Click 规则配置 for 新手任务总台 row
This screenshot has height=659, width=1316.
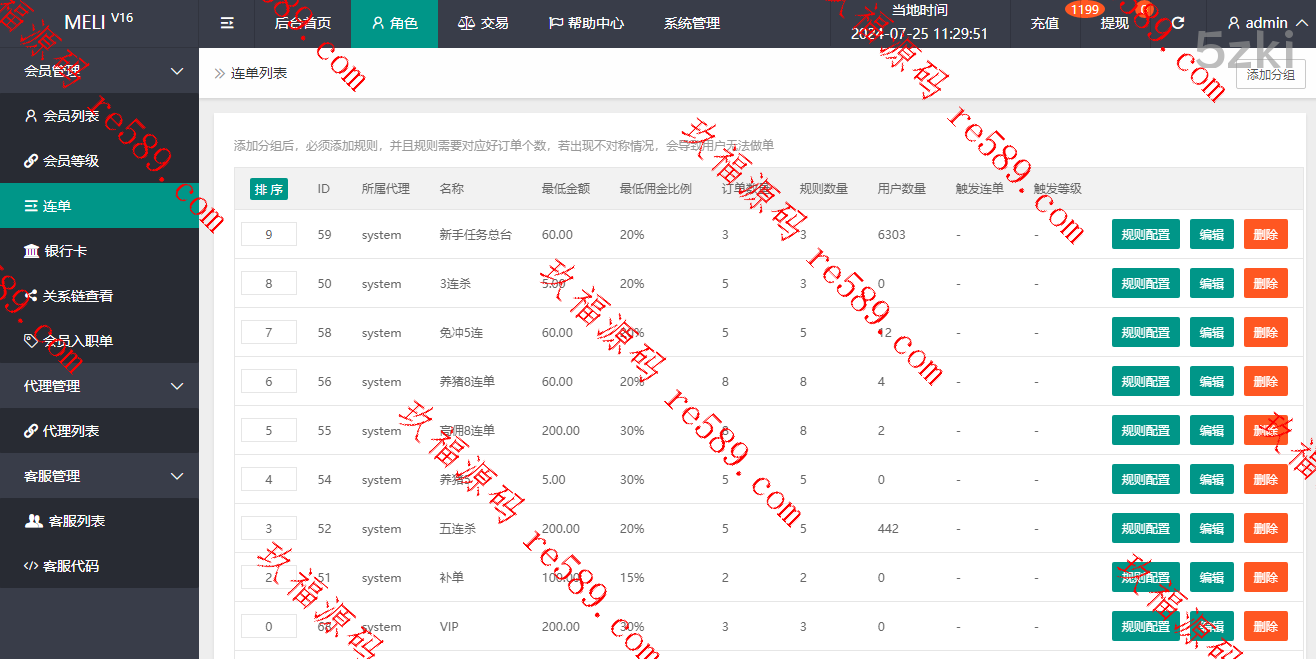(1145, 234)
